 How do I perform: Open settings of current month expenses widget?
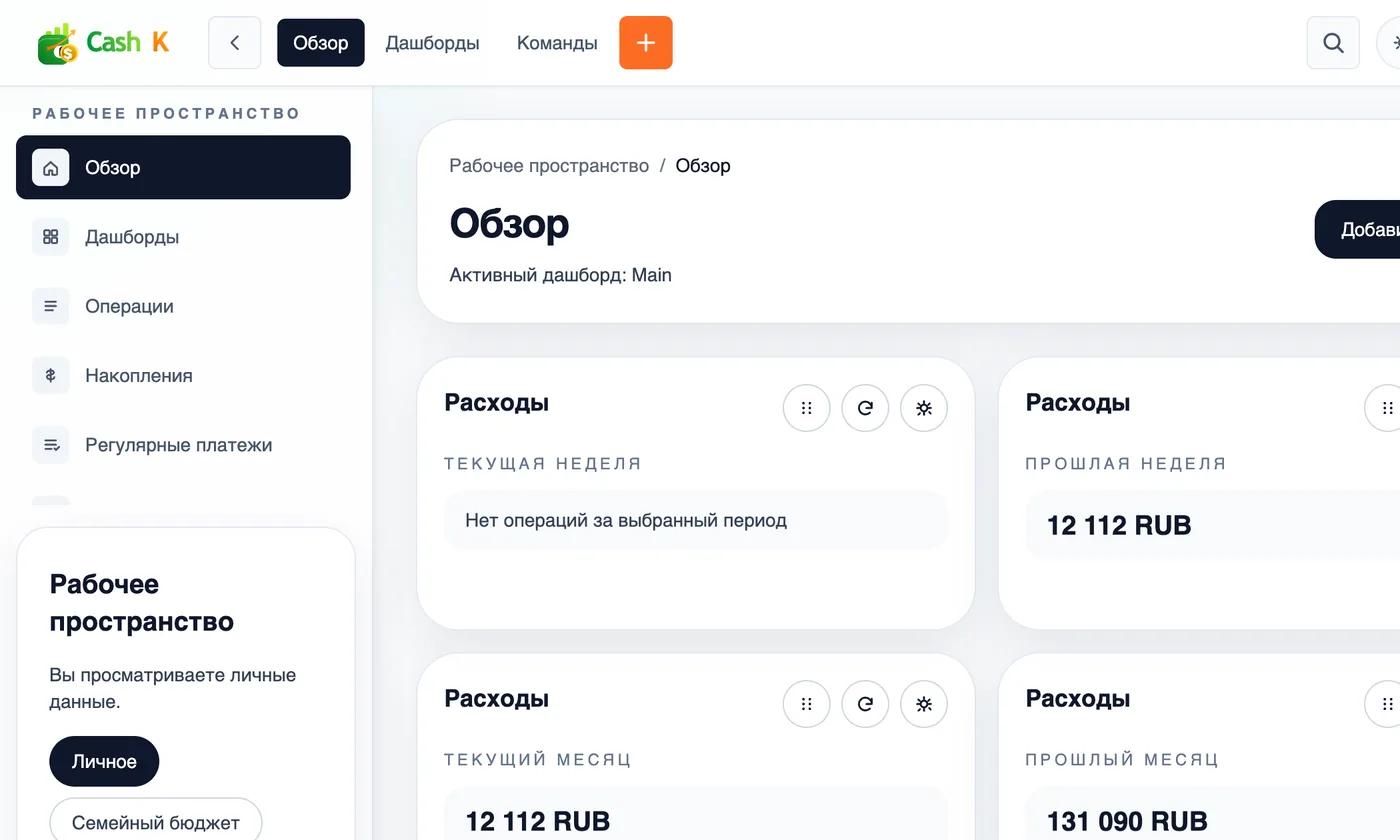tap(924, 704)
